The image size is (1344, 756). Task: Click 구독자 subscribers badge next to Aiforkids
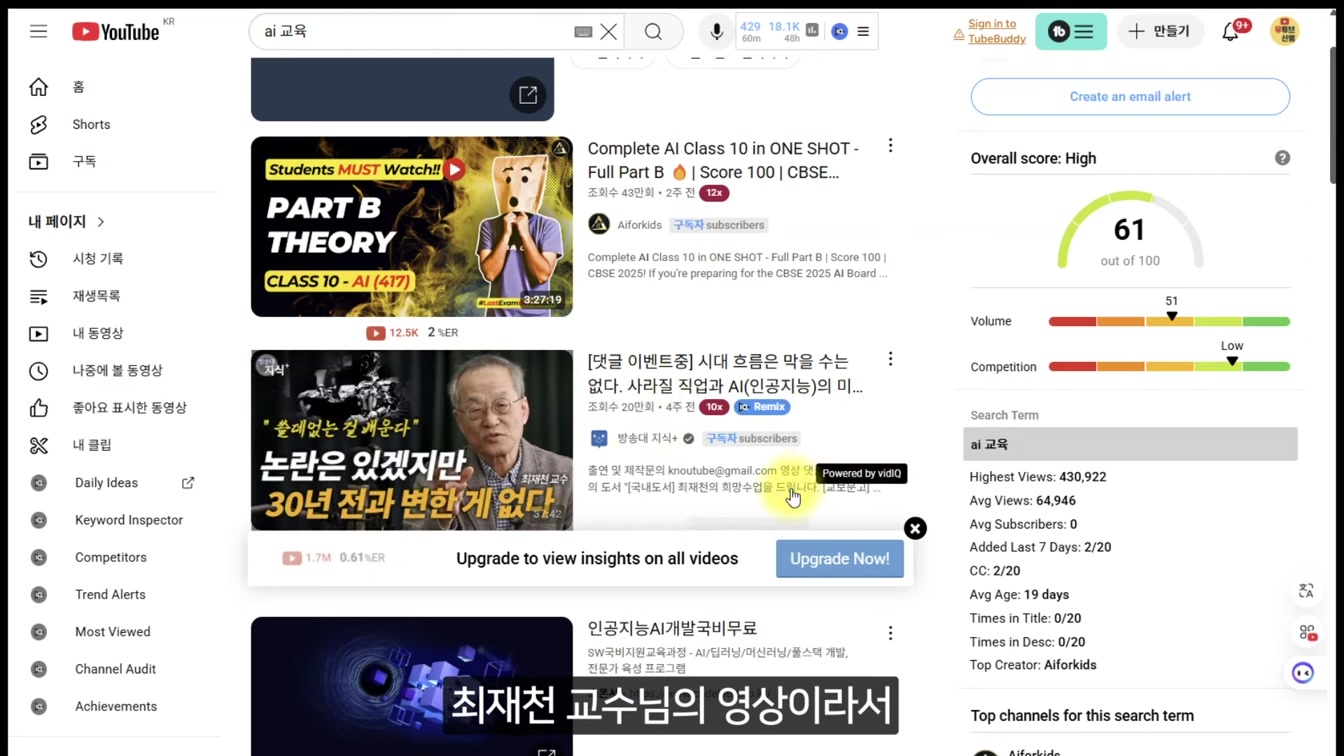click(x=719, y=225)
